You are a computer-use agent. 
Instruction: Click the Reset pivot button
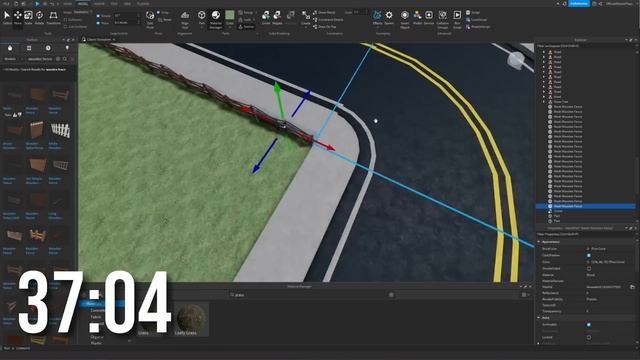[x=165, y=20]
